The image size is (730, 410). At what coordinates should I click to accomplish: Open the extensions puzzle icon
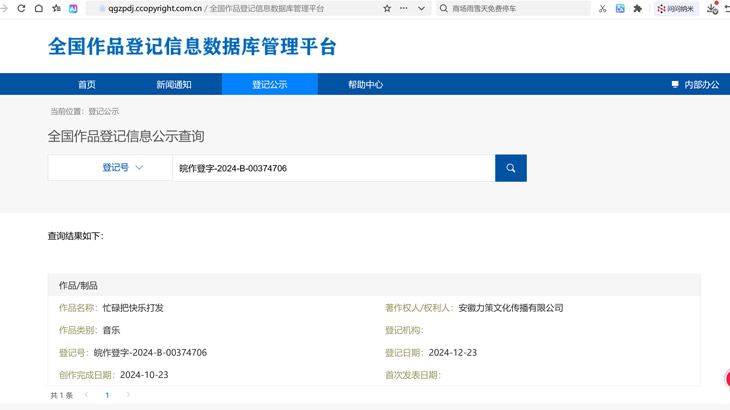coord(638,8)
